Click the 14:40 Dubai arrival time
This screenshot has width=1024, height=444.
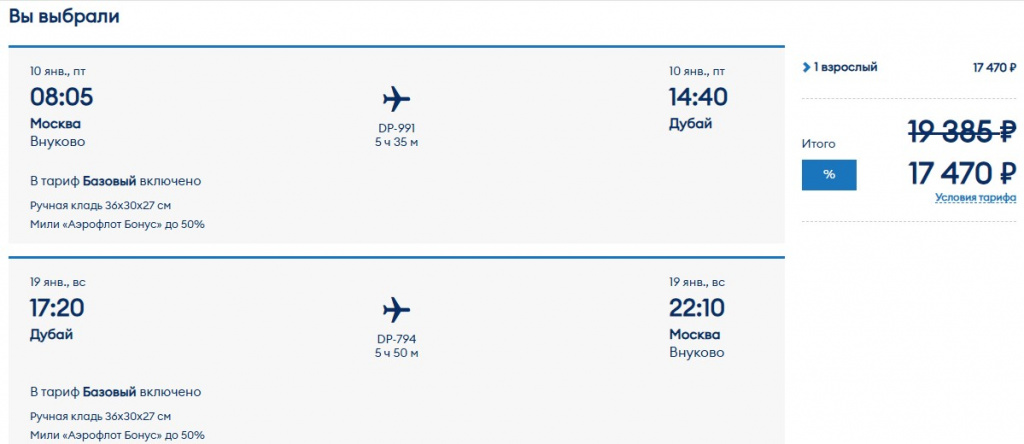(698, 98)
